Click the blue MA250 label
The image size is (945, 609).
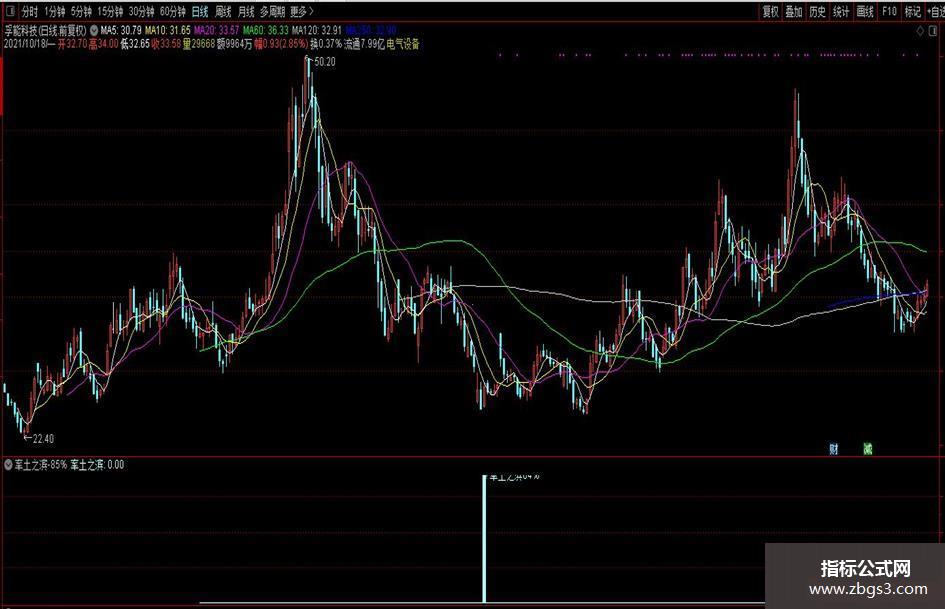(371, 30)
